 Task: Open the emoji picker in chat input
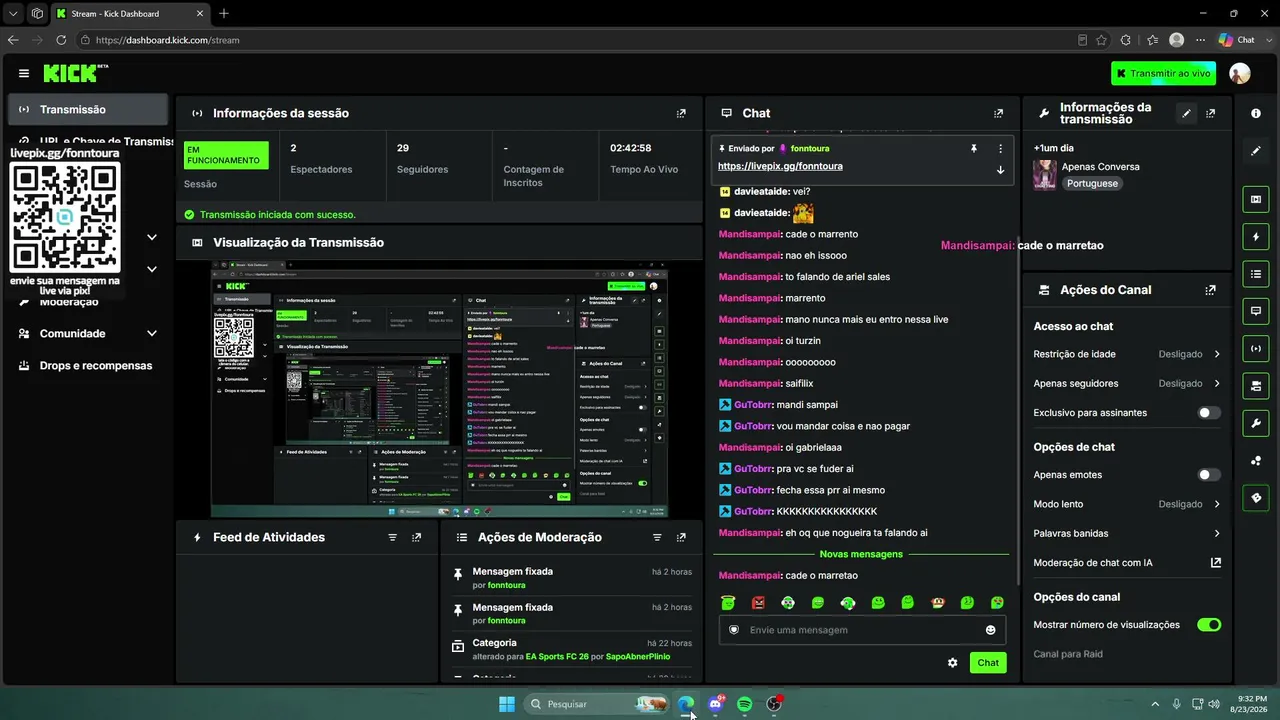[991, 630]
